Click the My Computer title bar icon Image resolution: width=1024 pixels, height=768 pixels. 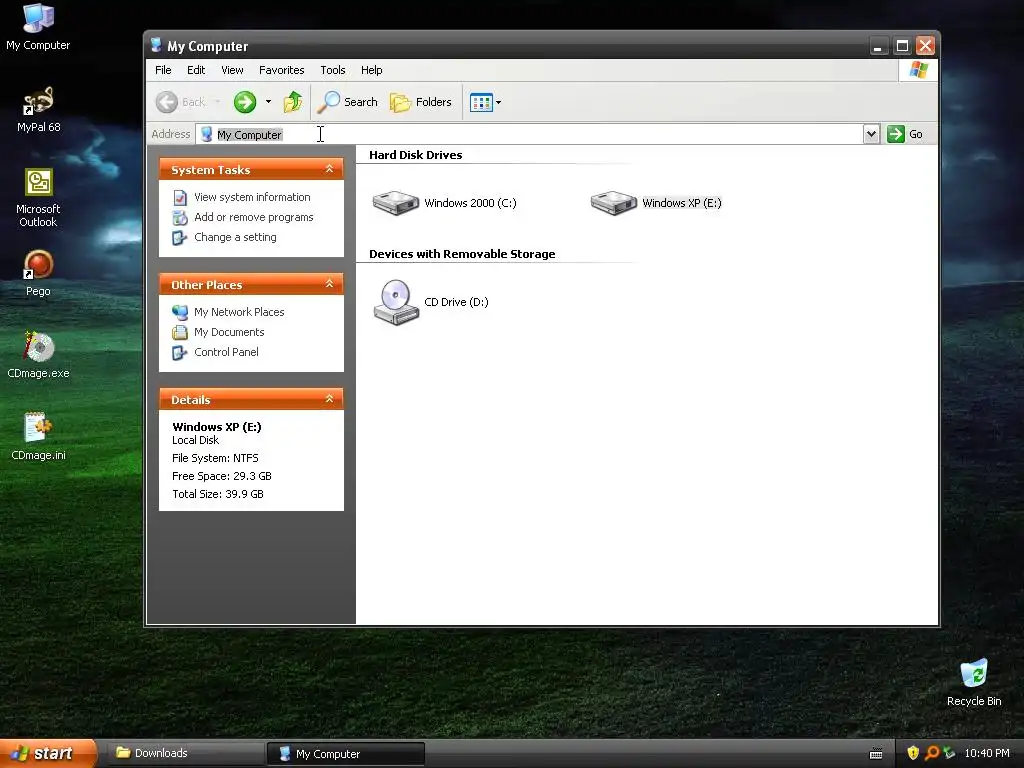(x=156, y=45)
